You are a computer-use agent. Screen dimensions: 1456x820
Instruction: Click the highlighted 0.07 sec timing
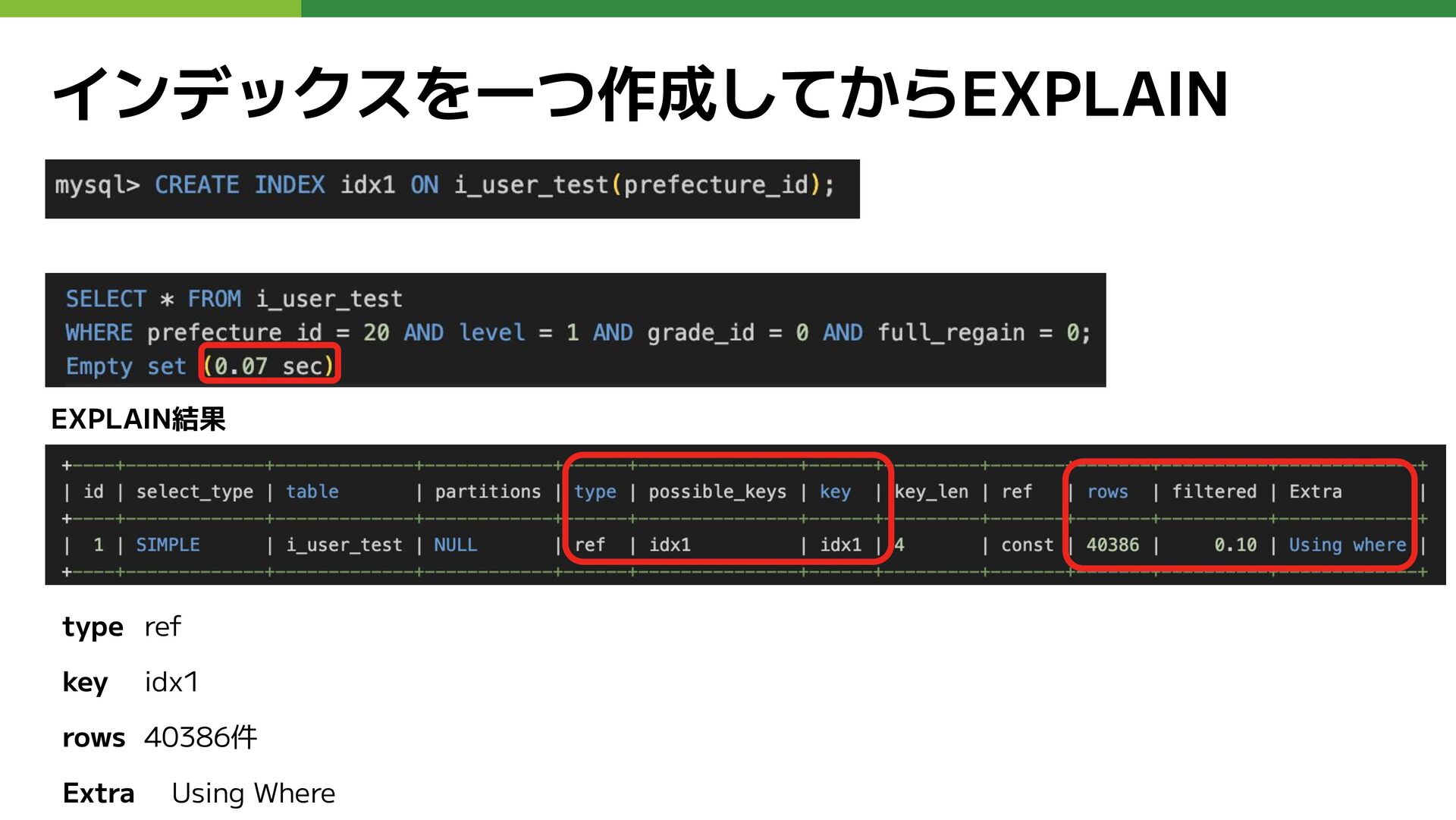click(269, 366)
